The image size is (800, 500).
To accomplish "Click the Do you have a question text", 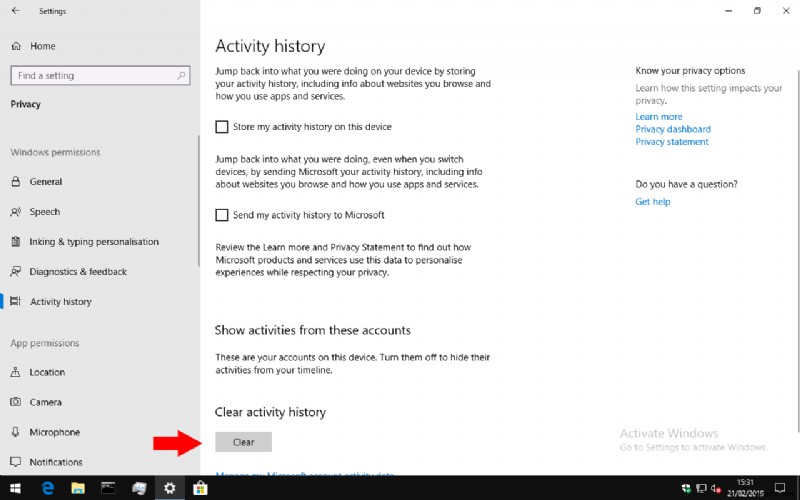I will 686,184.
